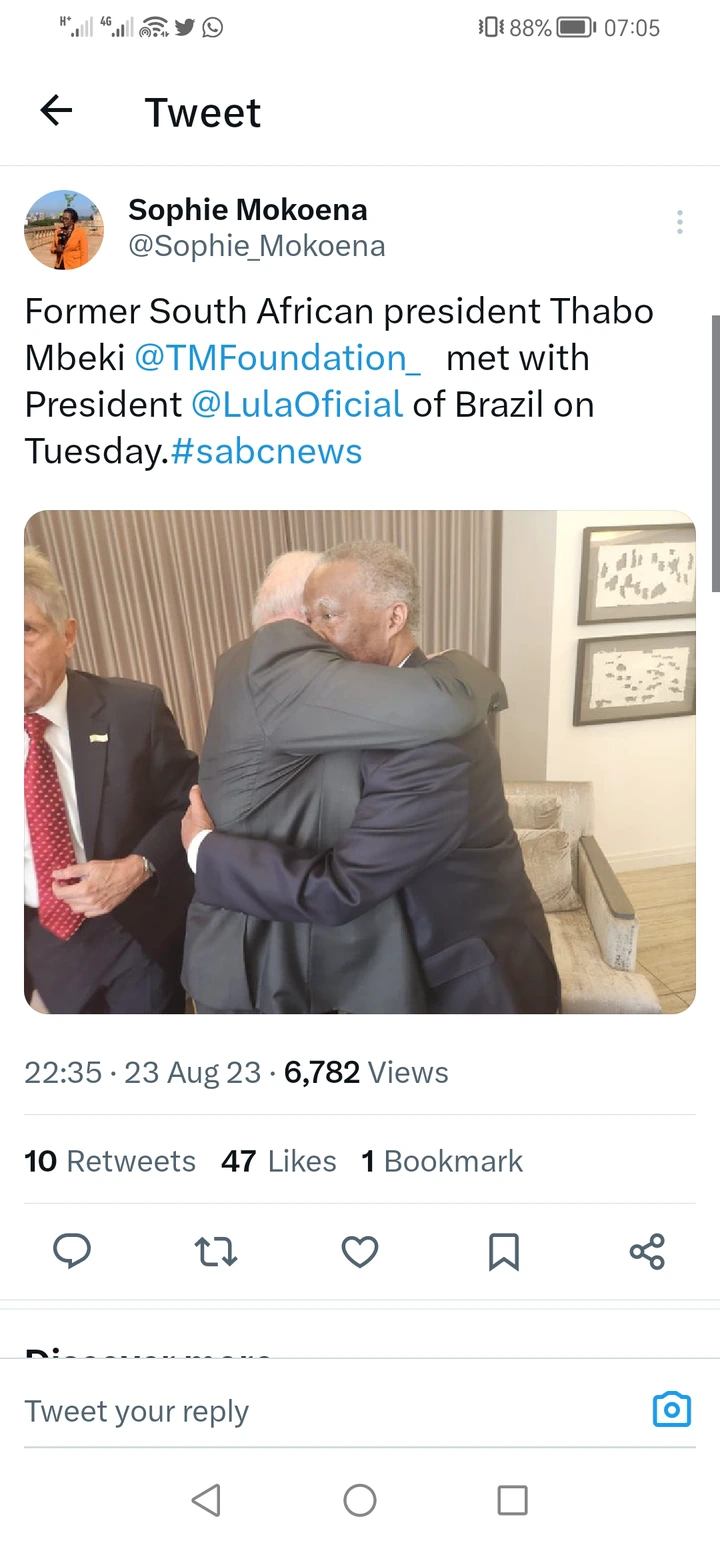Tap the Android home circle button
The width and height of the screenshot is (720, 1541).
click(360, 1499)
